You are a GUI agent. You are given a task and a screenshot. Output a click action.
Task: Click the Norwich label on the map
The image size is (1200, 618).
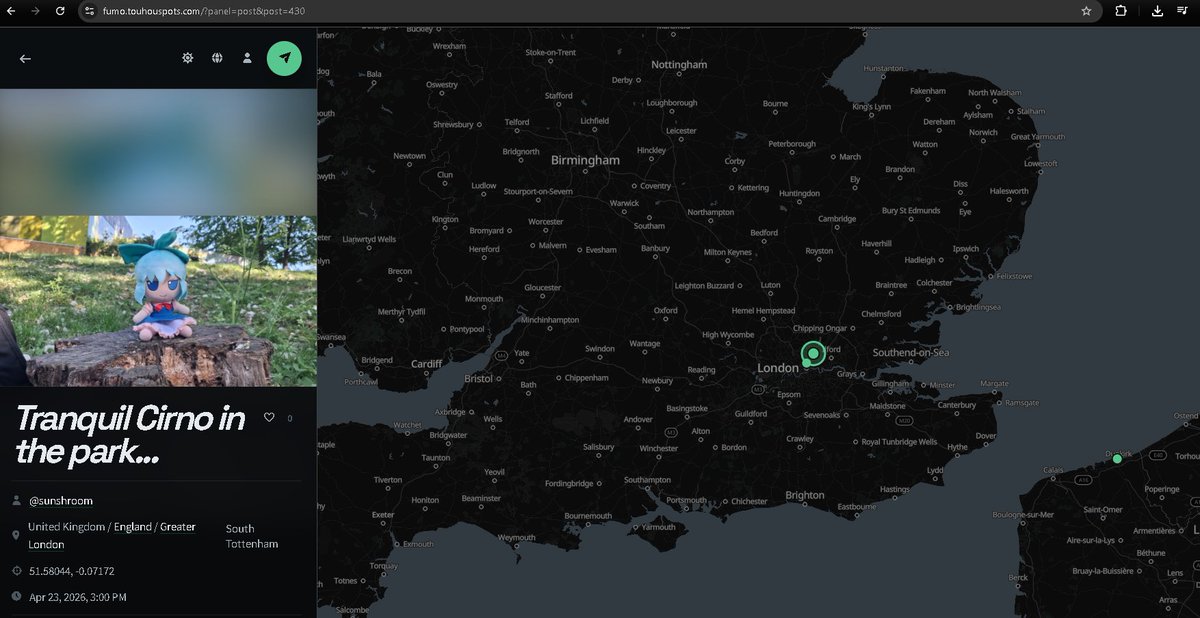pyautogui.click(x=983, y=132)
